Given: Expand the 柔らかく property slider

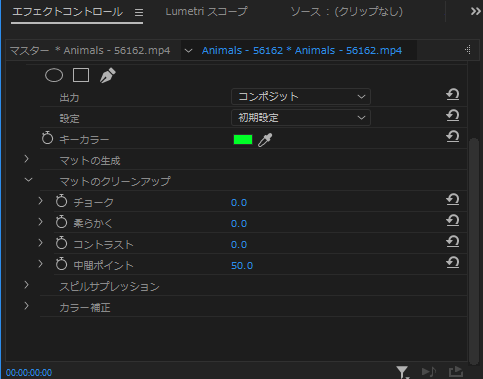Looking at the screenshot, I should [40, 222].
